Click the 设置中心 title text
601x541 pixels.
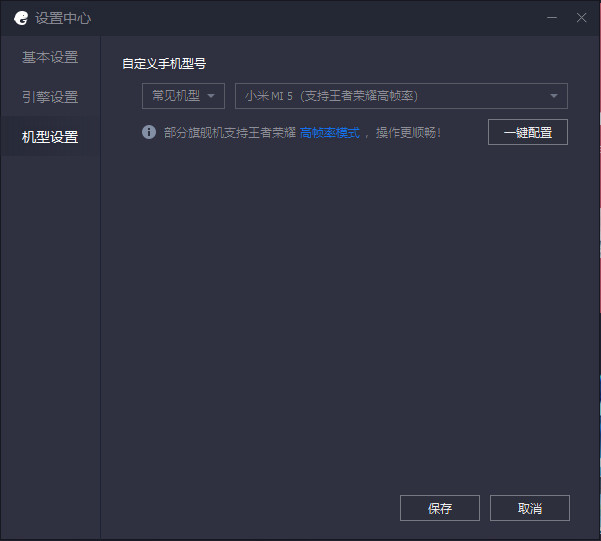tap(63, 18)
